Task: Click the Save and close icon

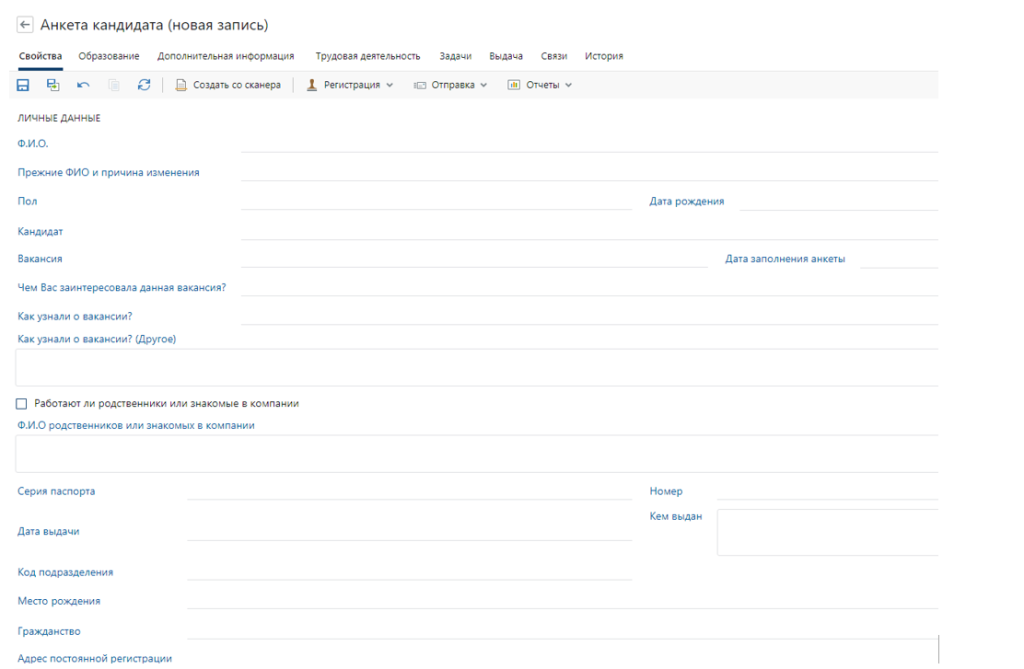Action: [x=53, y=85]
